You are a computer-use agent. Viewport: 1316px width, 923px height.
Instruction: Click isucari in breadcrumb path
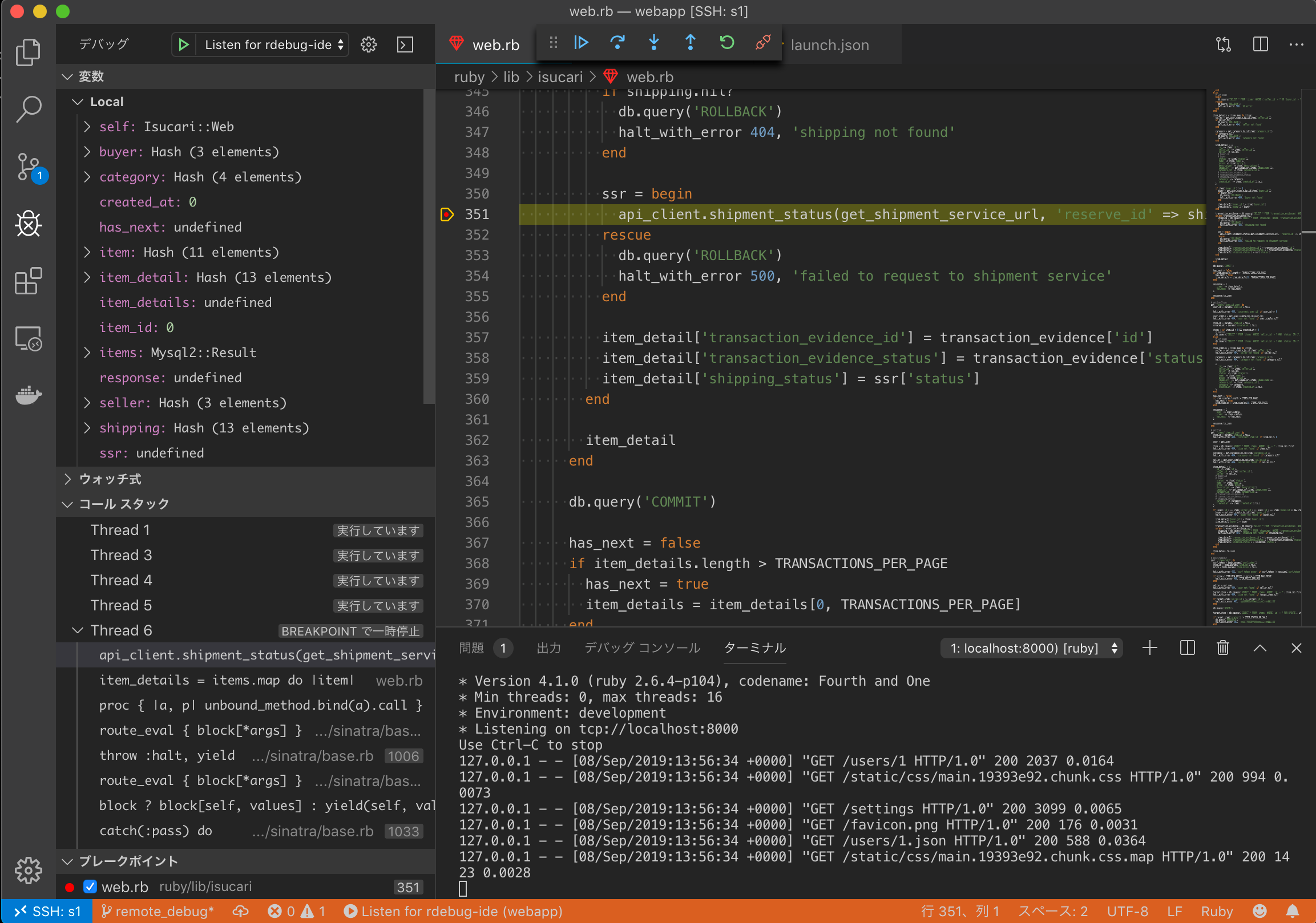[x=560, y=77]
